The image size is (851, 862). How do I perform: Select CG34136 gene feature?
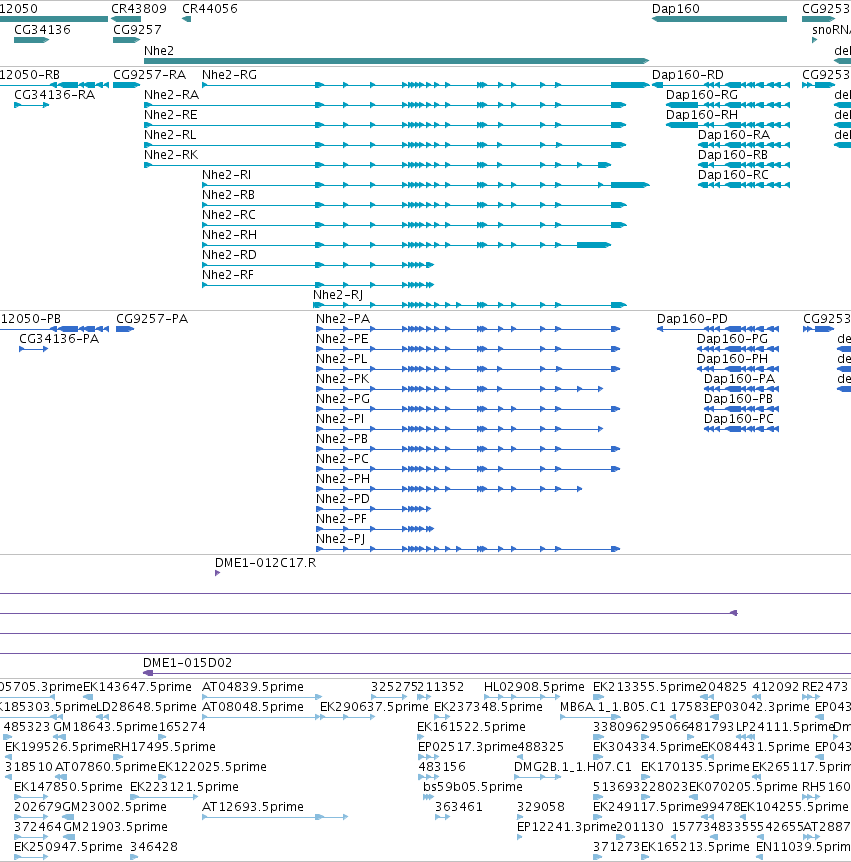(x=31, y=40)
